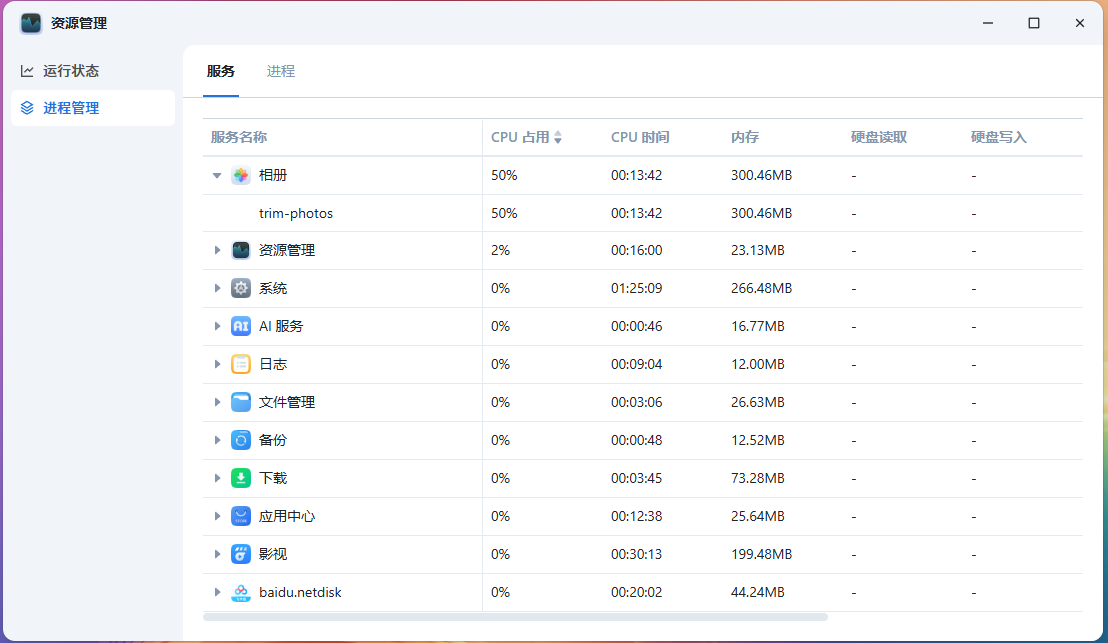Click the 系统 gear icon
The image size is (1108, 643).
241,288
